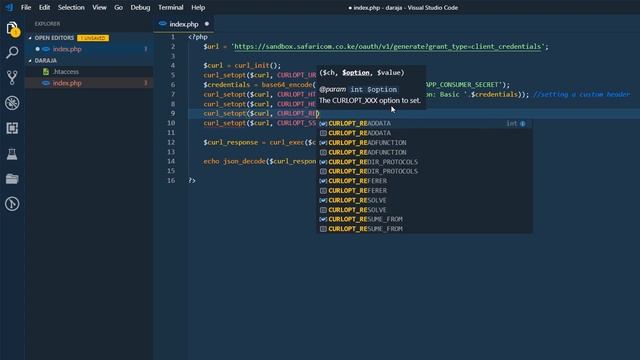The width and height of the screenshot is (640, 360).
Task: Switch to the index.php editor tab
Action: coord(184,24)
